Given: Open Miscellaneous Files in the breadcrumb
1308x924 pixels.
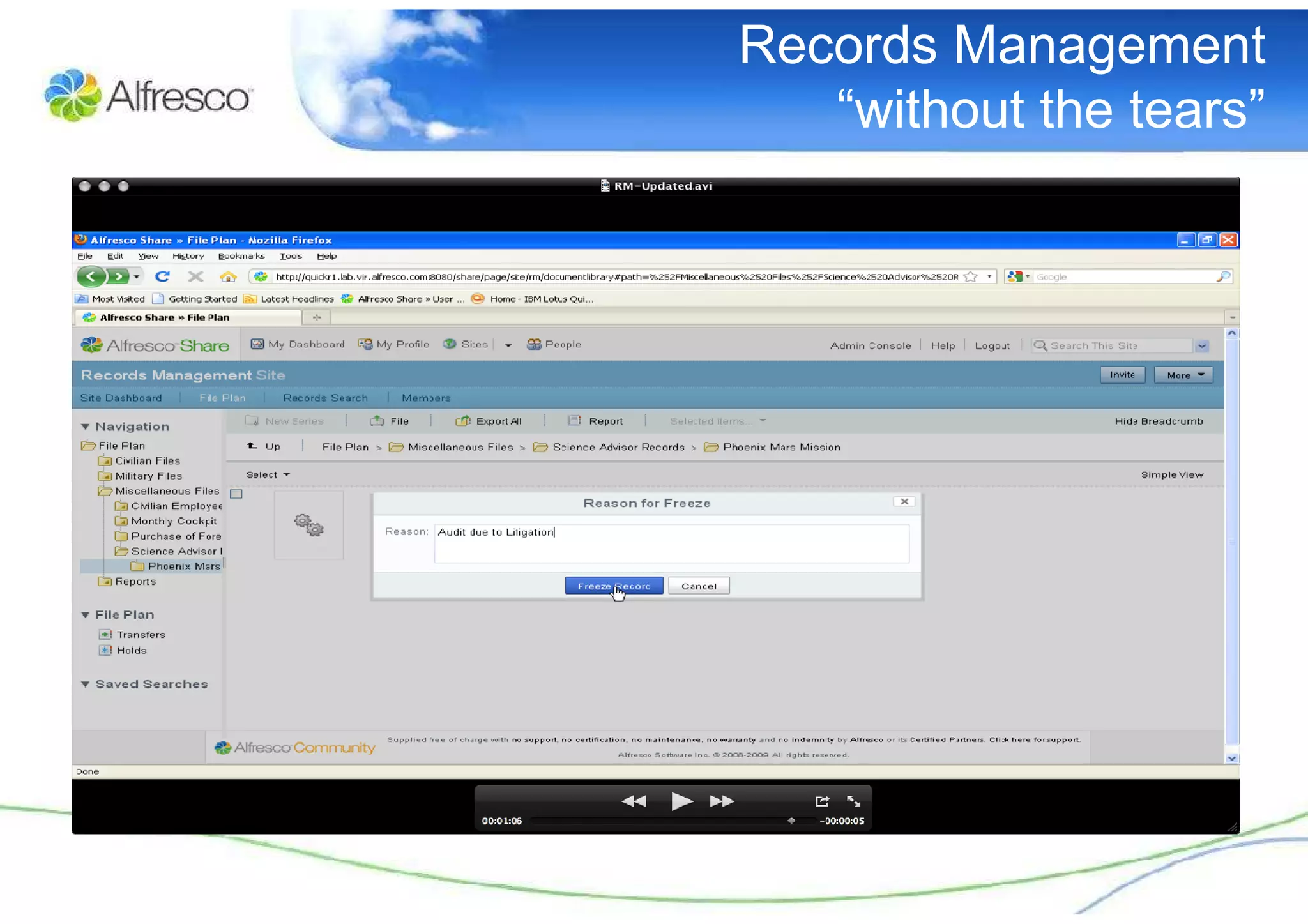Looking at the screenshot, I should (x=460, y=447).
